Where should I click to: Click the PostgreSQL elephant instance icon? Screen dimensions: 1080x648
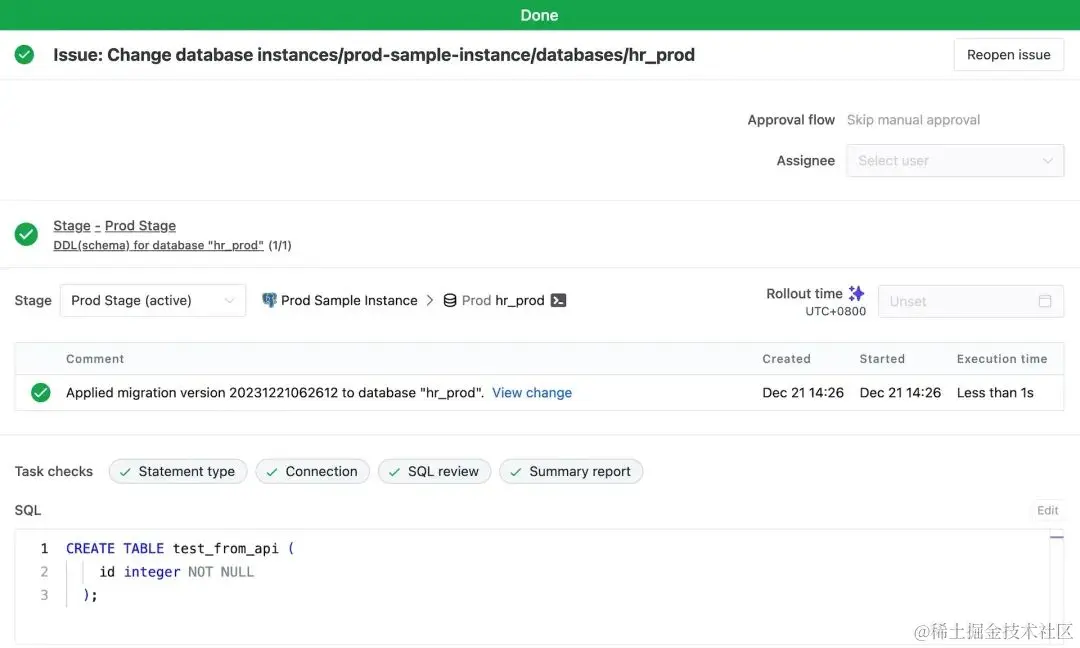pos(269,300)
